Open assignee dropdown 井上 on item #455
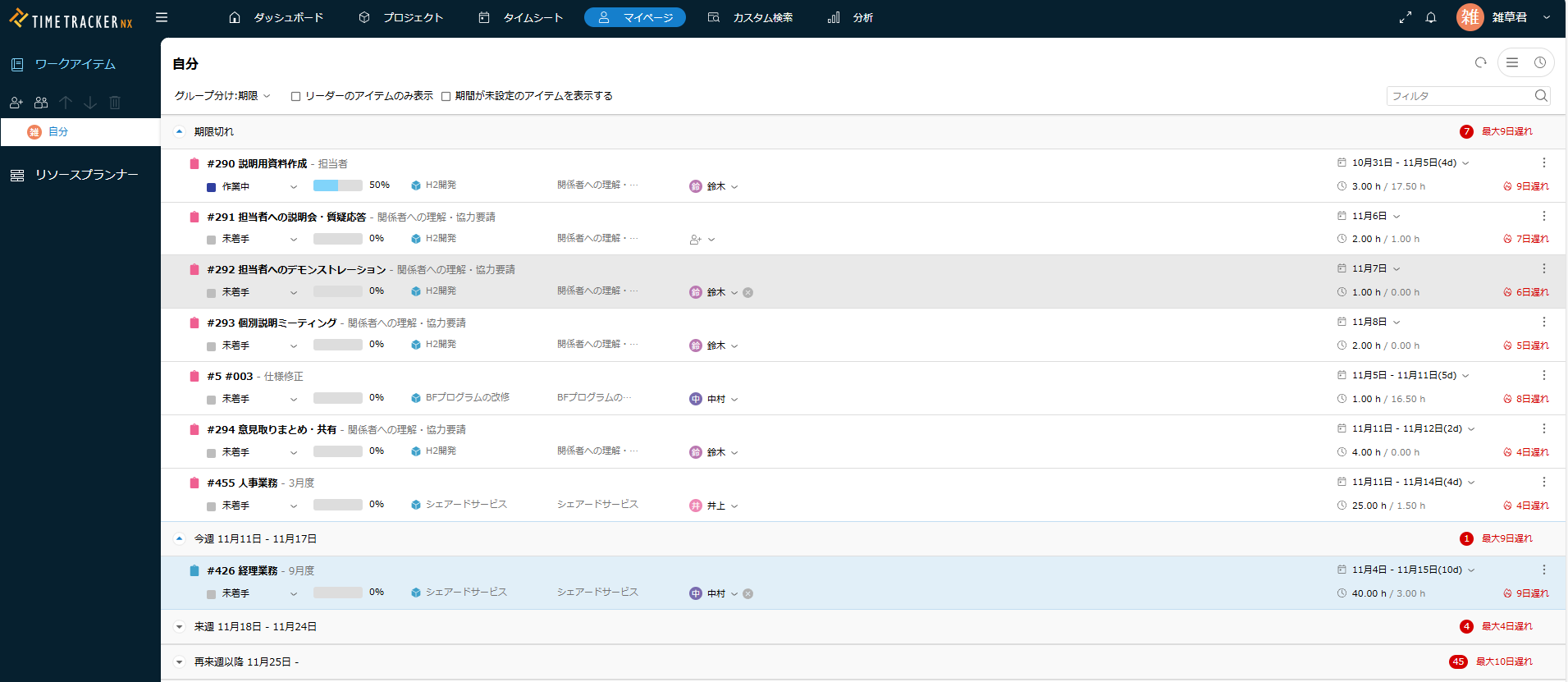 click(x=714, y=506)
